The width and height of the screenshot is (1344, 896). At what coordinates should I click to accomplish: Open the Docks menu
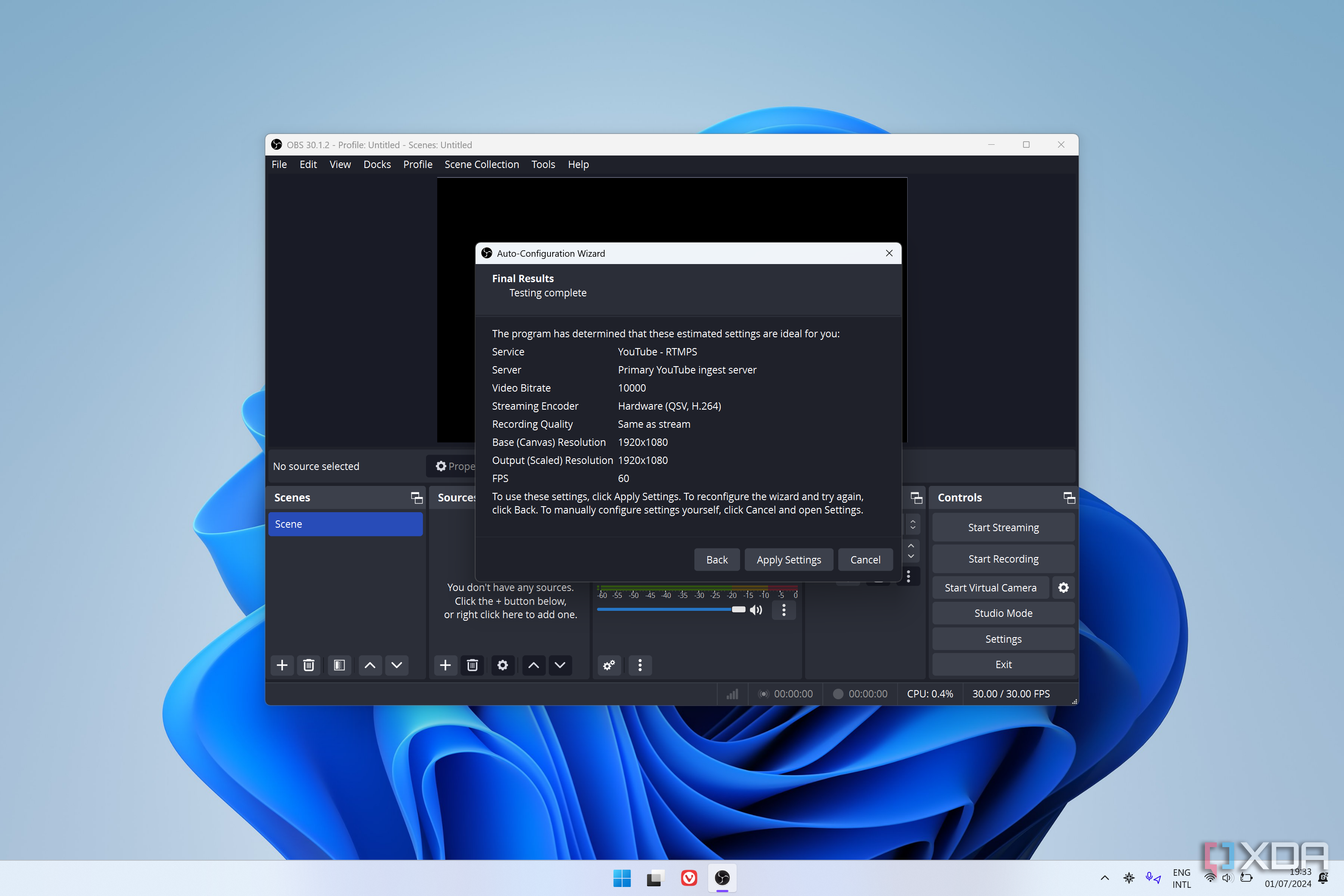pos(377,165)
